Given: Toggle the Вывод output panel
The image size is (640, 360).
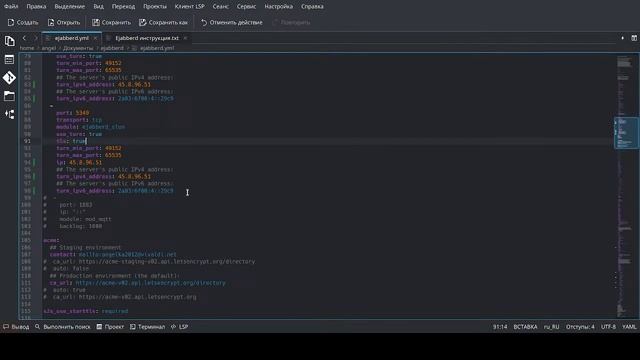Looking at the screenshot, I should tap(16, 327).
